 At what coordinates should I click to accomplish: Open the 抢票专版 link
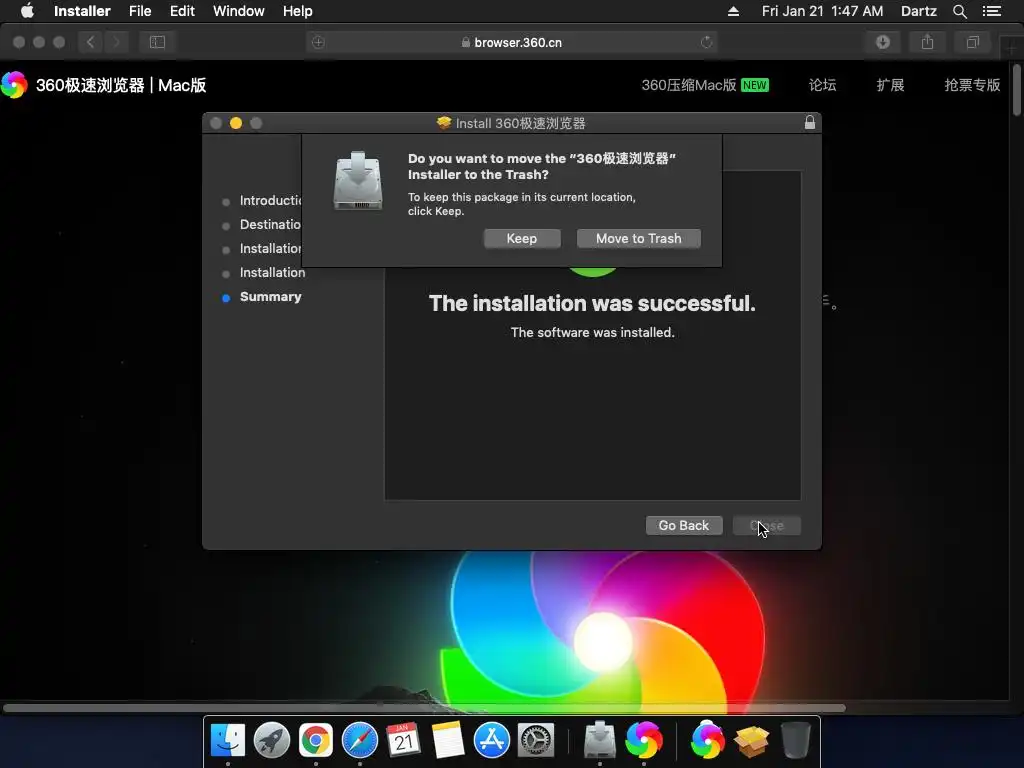point(972,85)
